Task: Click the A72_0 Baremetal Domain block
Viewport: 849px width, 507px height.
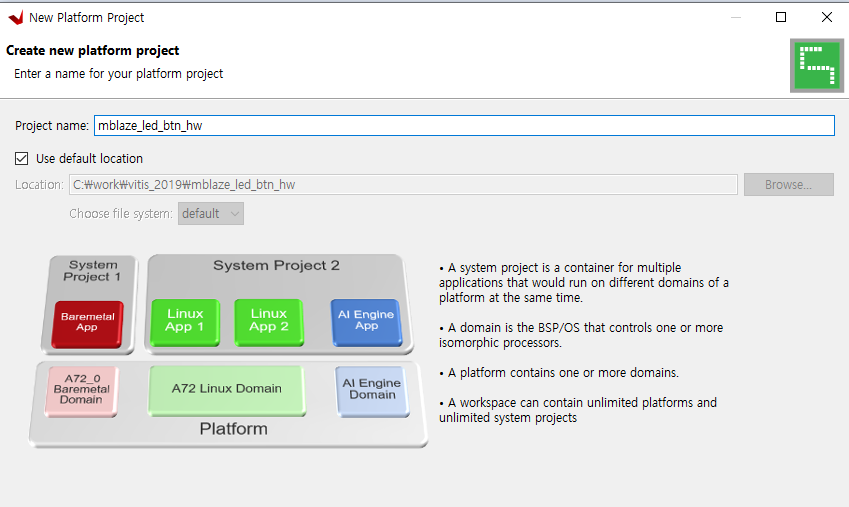Action: pyautogui.click(x=81, y=391)
